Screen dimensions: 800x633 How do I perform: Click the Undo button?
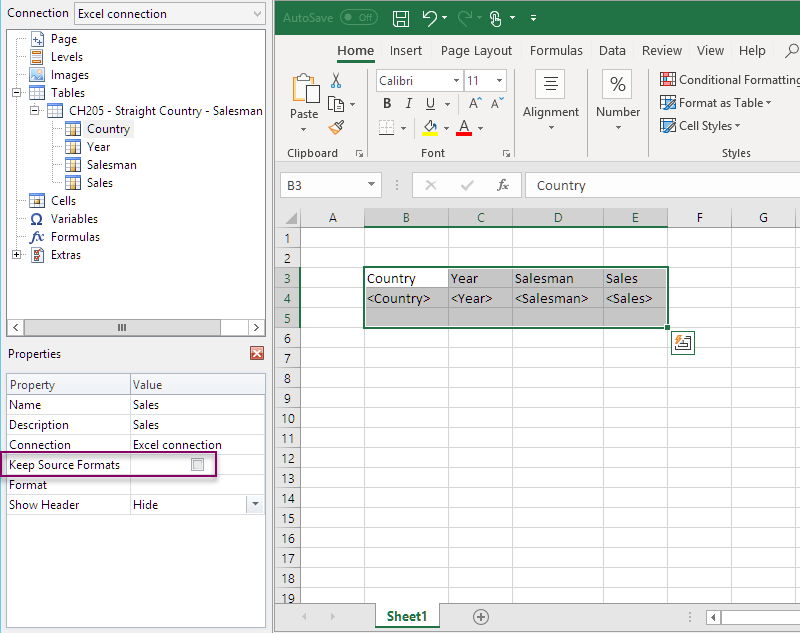coord(432,17)
